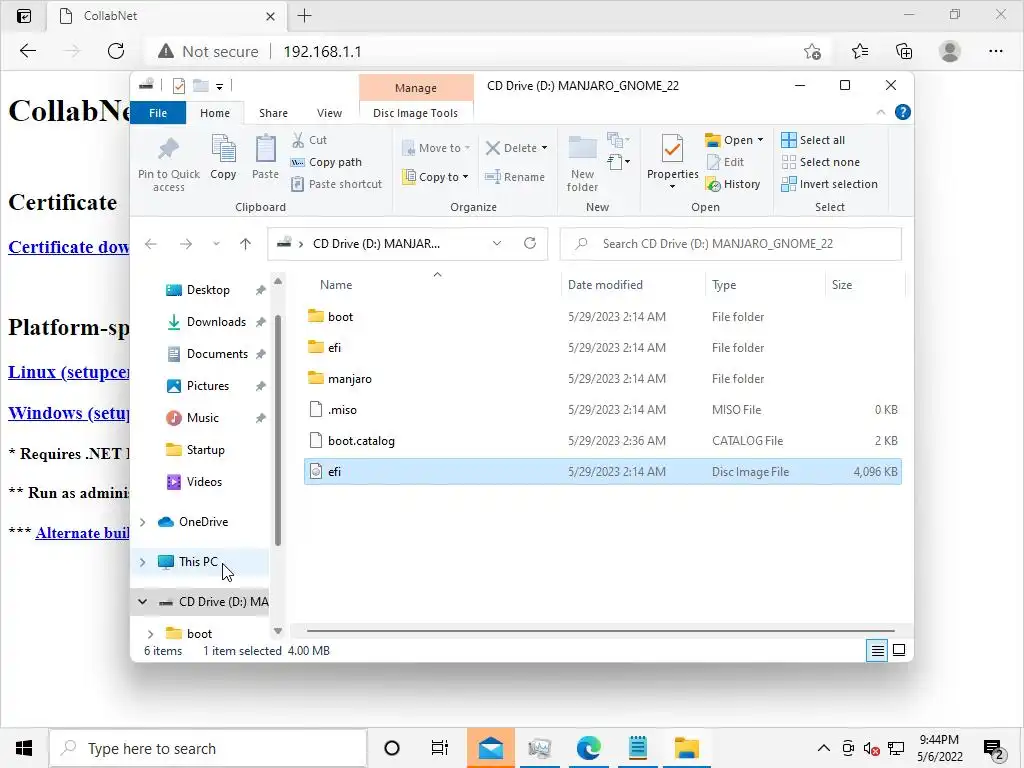Open Recent locations dropdown arrow

(216, 244)
